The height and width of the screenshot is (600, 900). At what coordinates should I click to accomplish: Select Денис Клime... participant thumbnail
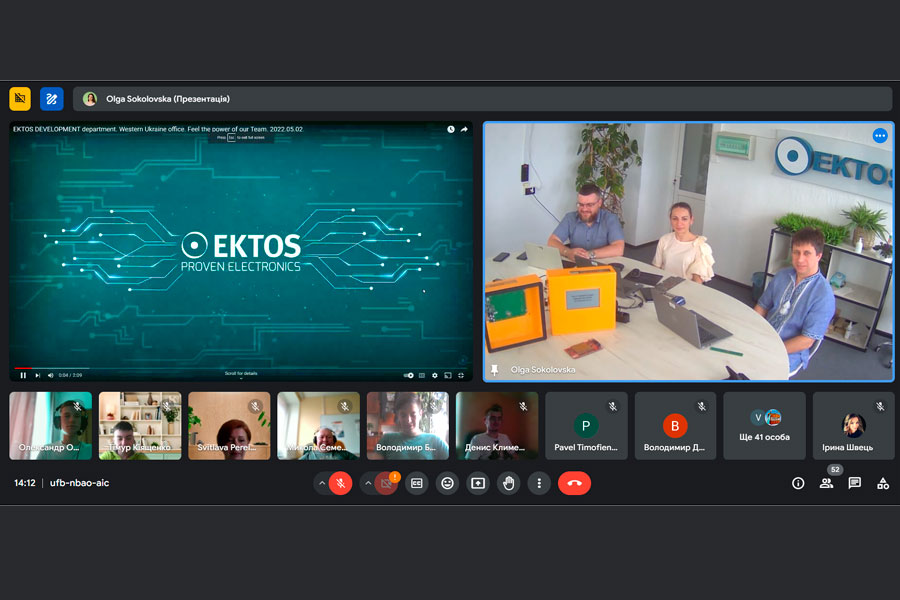point(497,426)
